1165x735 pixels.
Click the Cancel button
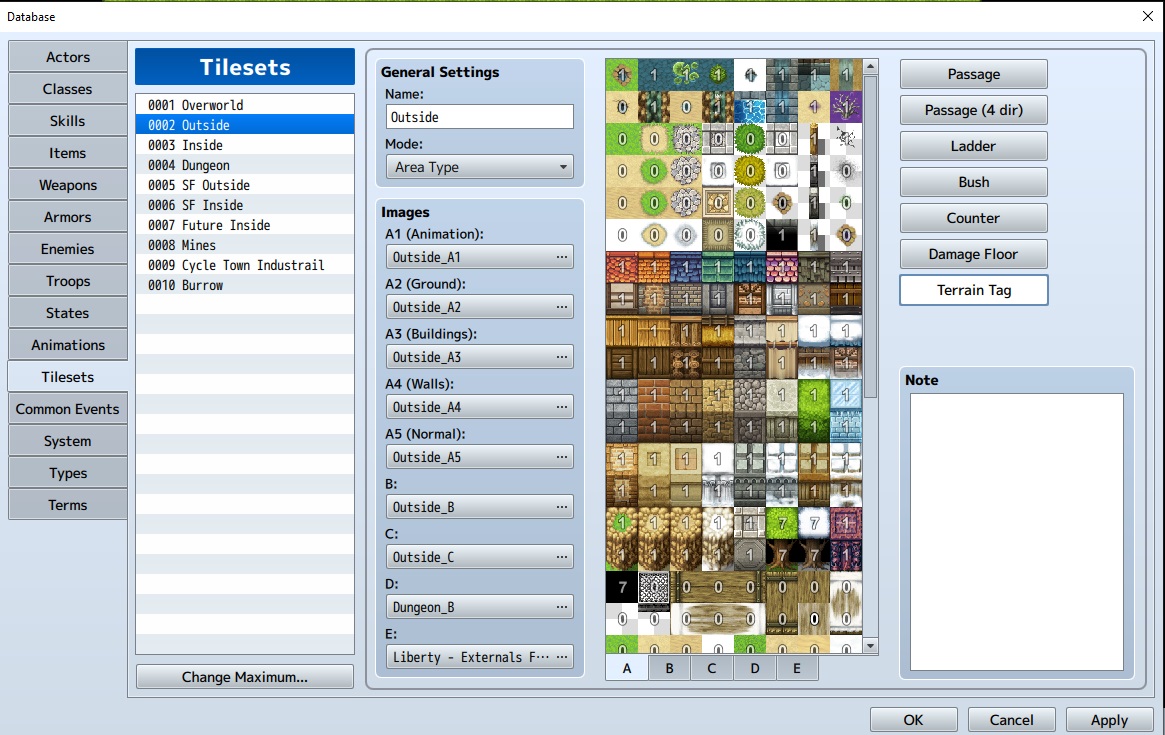click(x=1011, y=719)
